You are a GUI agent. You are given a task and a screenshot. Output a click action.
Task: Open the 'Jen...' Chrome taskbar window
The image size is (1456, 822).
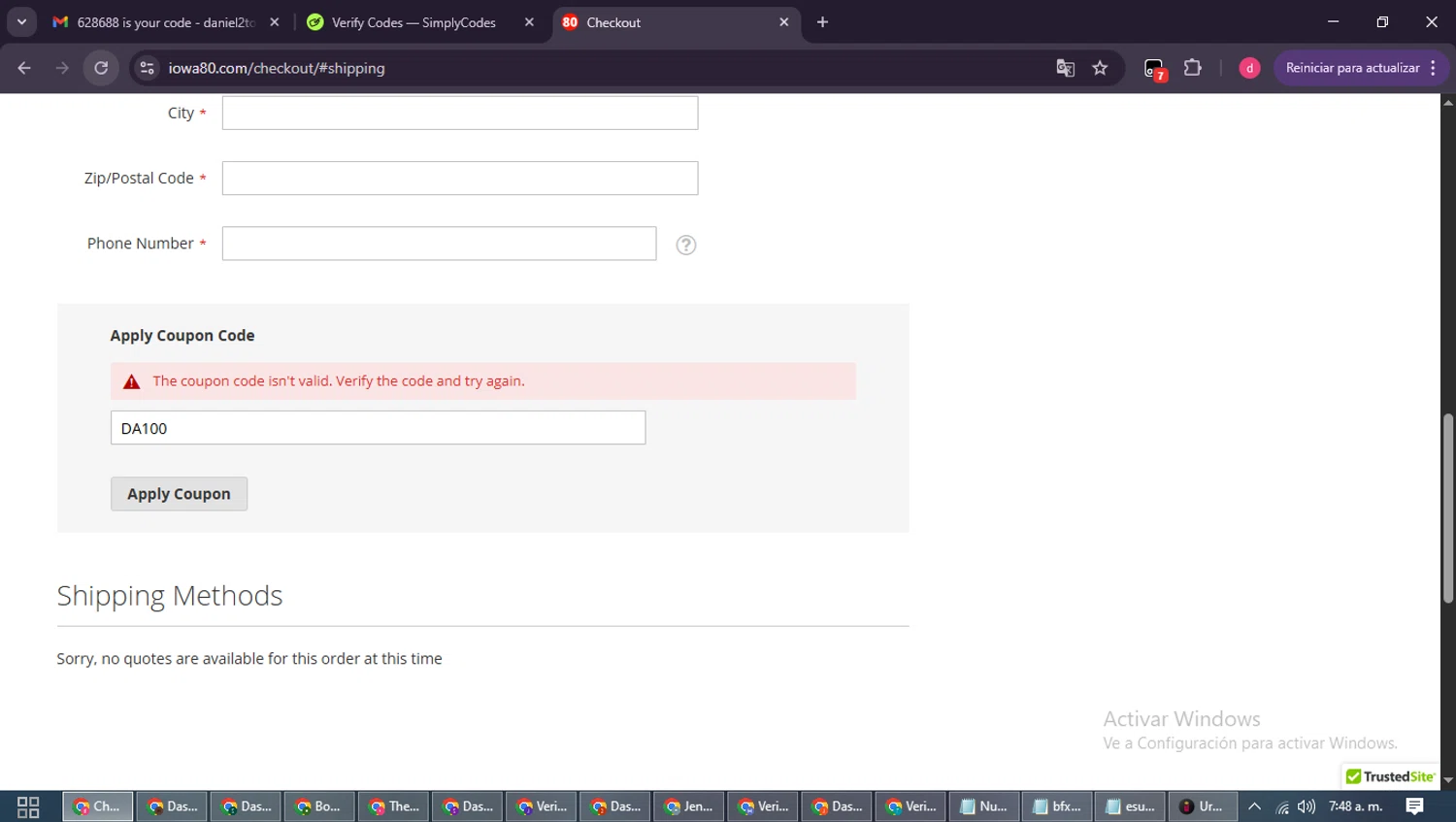(x=688, y=806)
